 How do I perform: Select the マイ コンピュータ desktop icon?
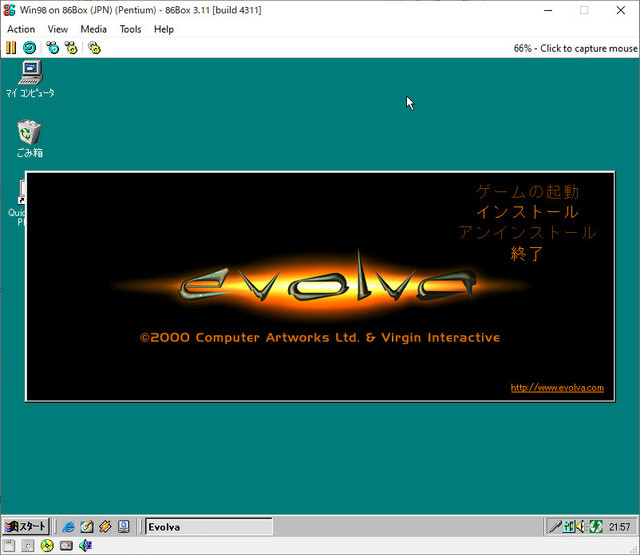30,79
